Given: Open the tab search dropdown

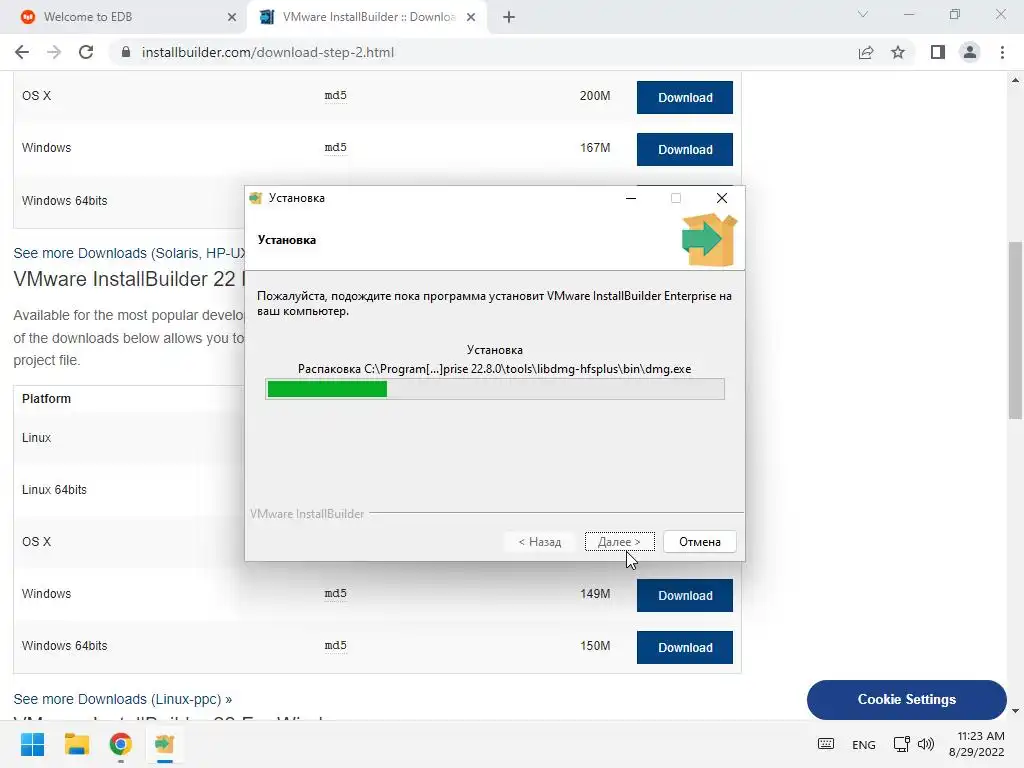Looking at the screenshot, I should pos(863,14).
